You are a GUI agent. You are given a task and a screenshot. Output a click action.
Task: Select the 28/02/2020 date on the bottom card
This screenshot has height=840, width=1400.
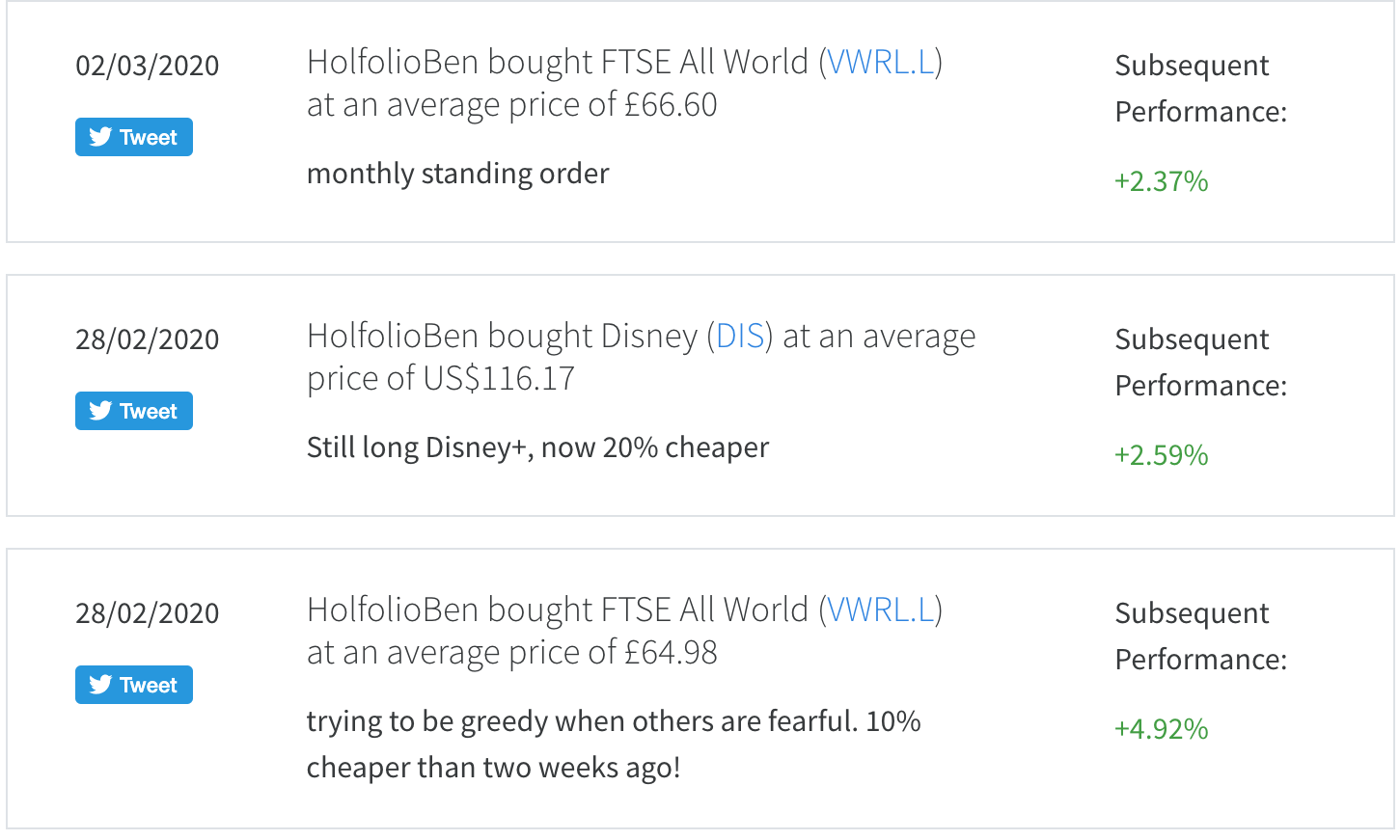coord(148,612)
